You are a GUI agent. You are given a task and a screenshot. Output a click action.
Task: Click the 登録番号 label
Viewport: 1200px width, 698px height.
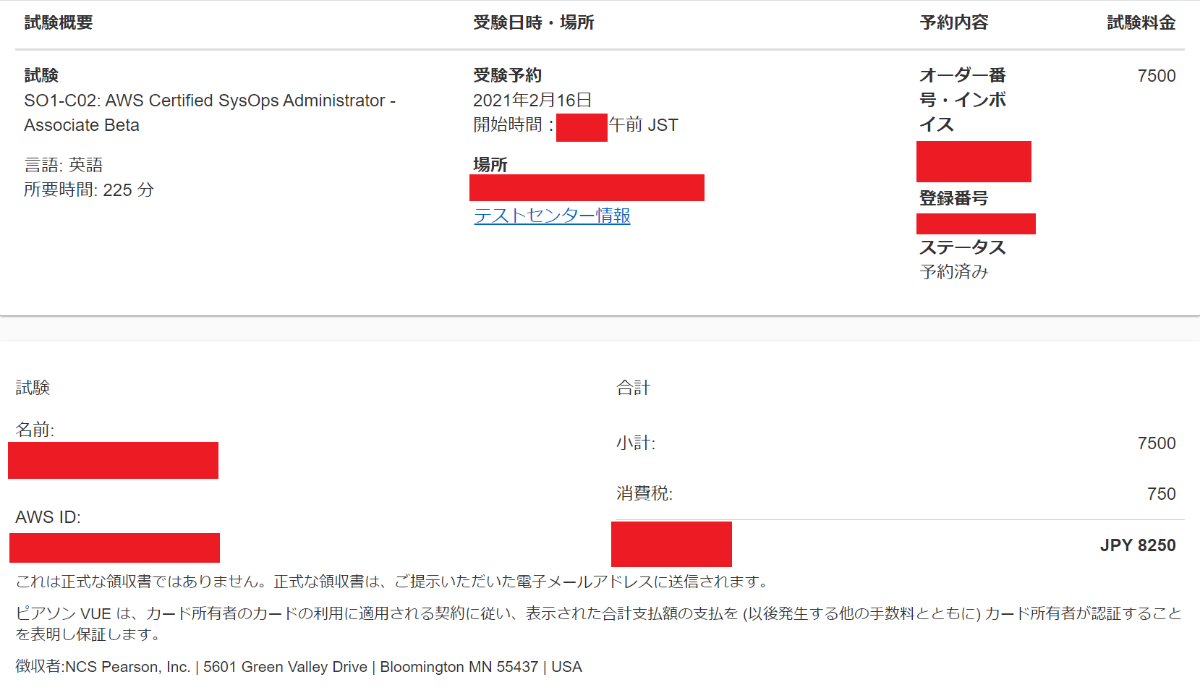pyautogui.click(x=954, y=198)
